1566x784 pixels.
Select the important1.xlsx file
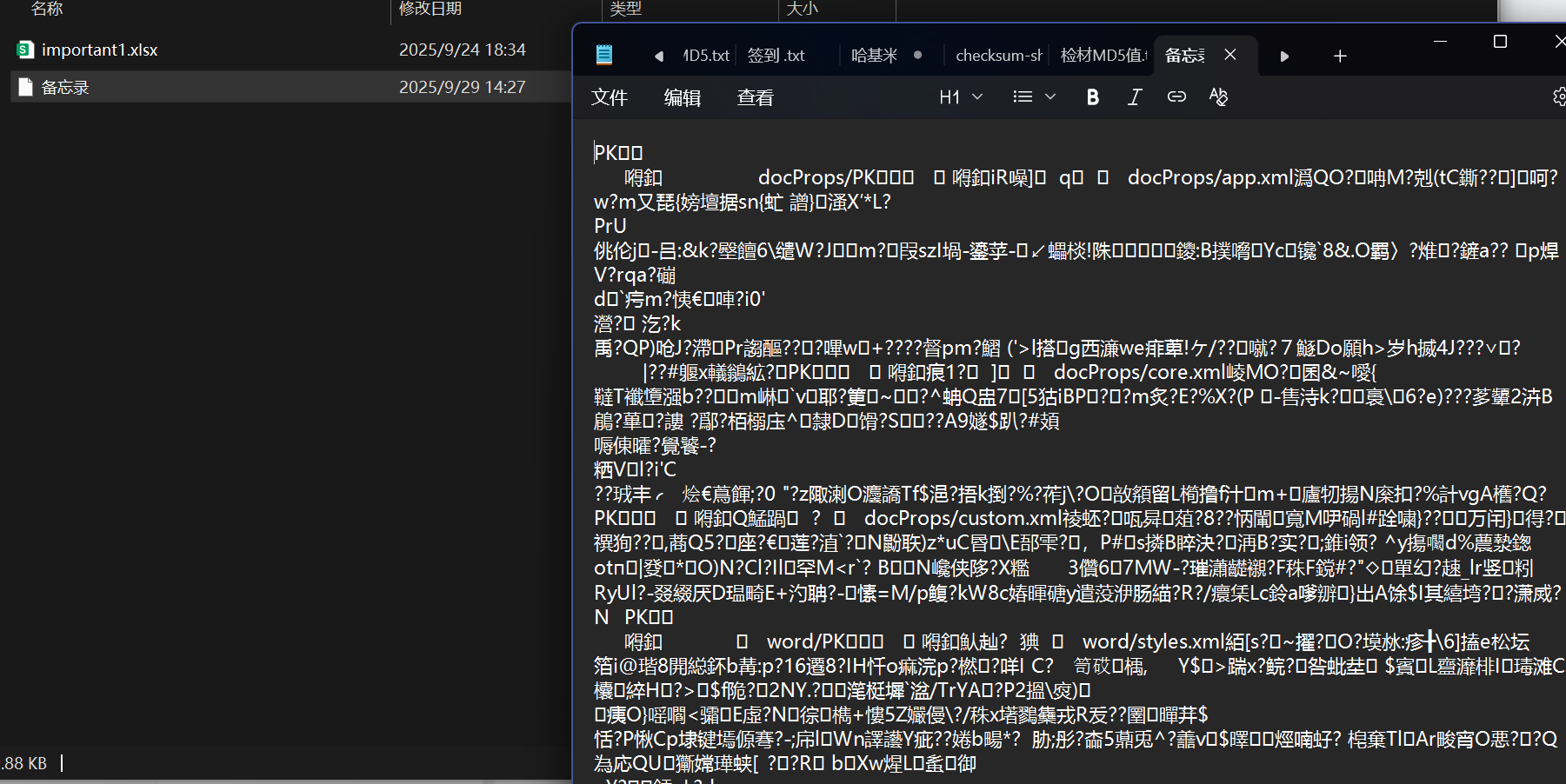[99, 50]
